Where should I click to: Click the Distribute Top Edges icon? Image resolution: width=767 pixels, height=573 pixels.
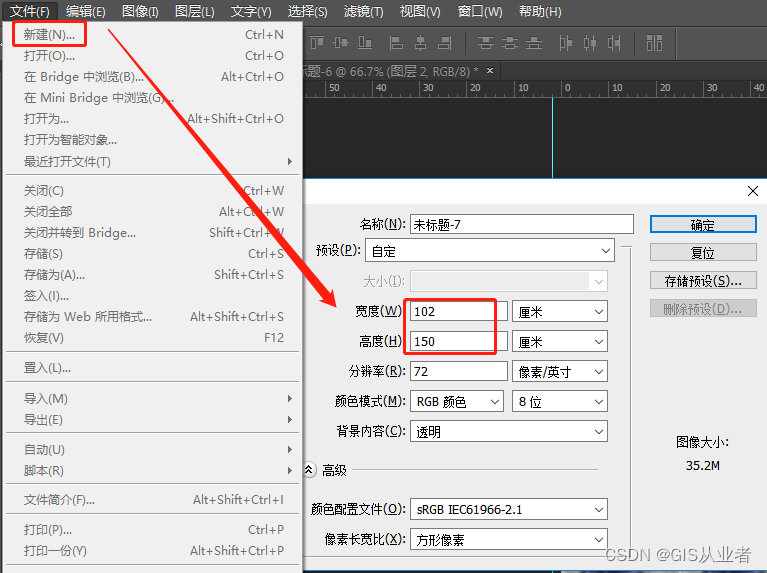click(x=485, y=43)
